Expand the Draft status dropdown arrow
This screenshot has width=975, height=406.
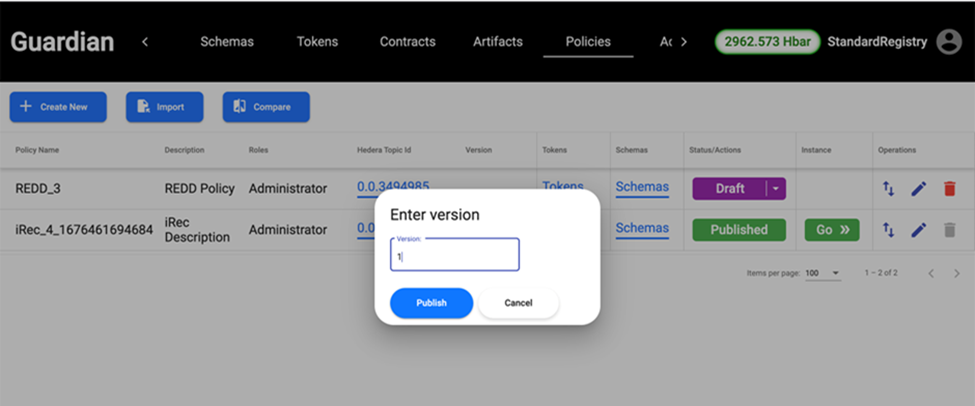point(776,188)
